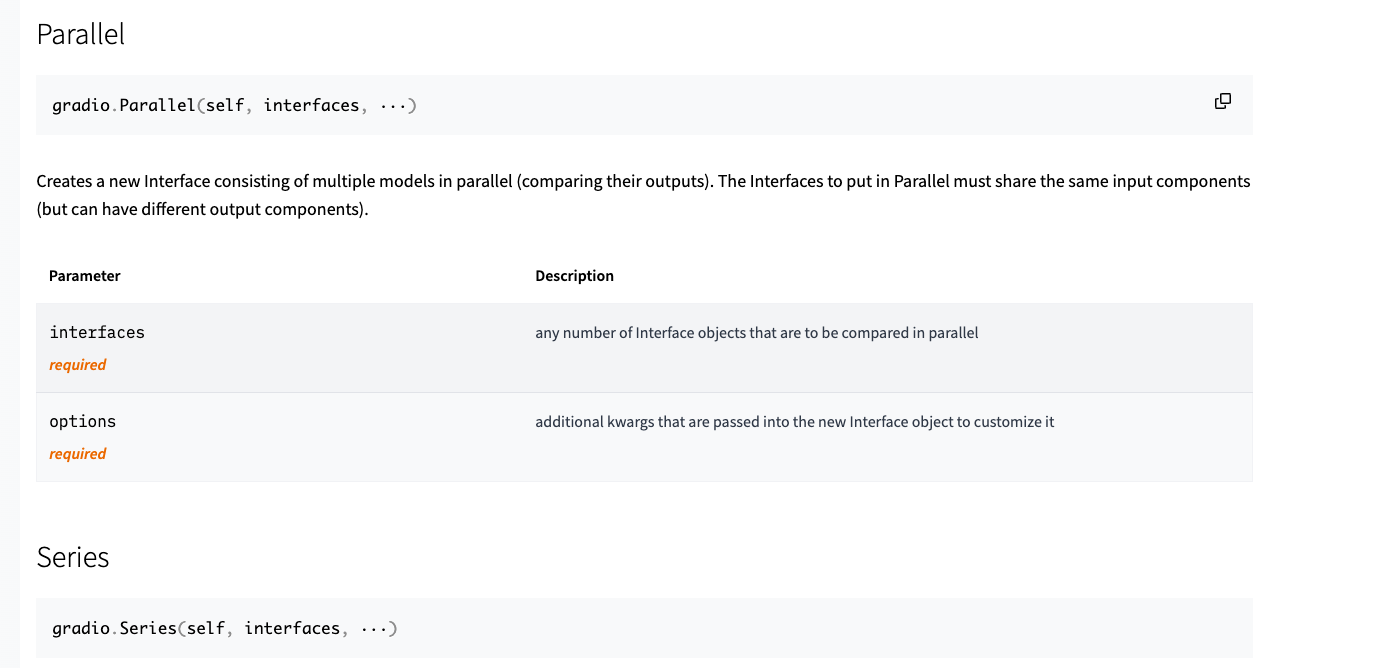Select the 'Parameter' column header
Screen dimensions: 1397x668
tap(85, 276)
